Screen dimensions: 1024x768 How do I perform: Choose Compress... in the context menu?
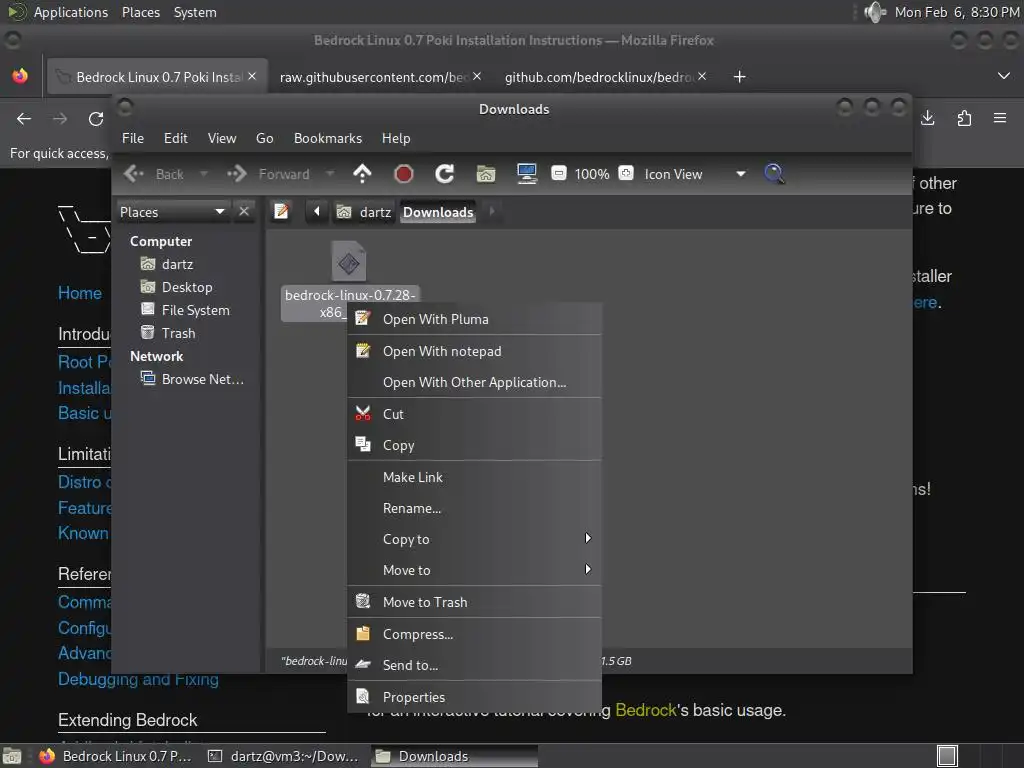[474, 634]
